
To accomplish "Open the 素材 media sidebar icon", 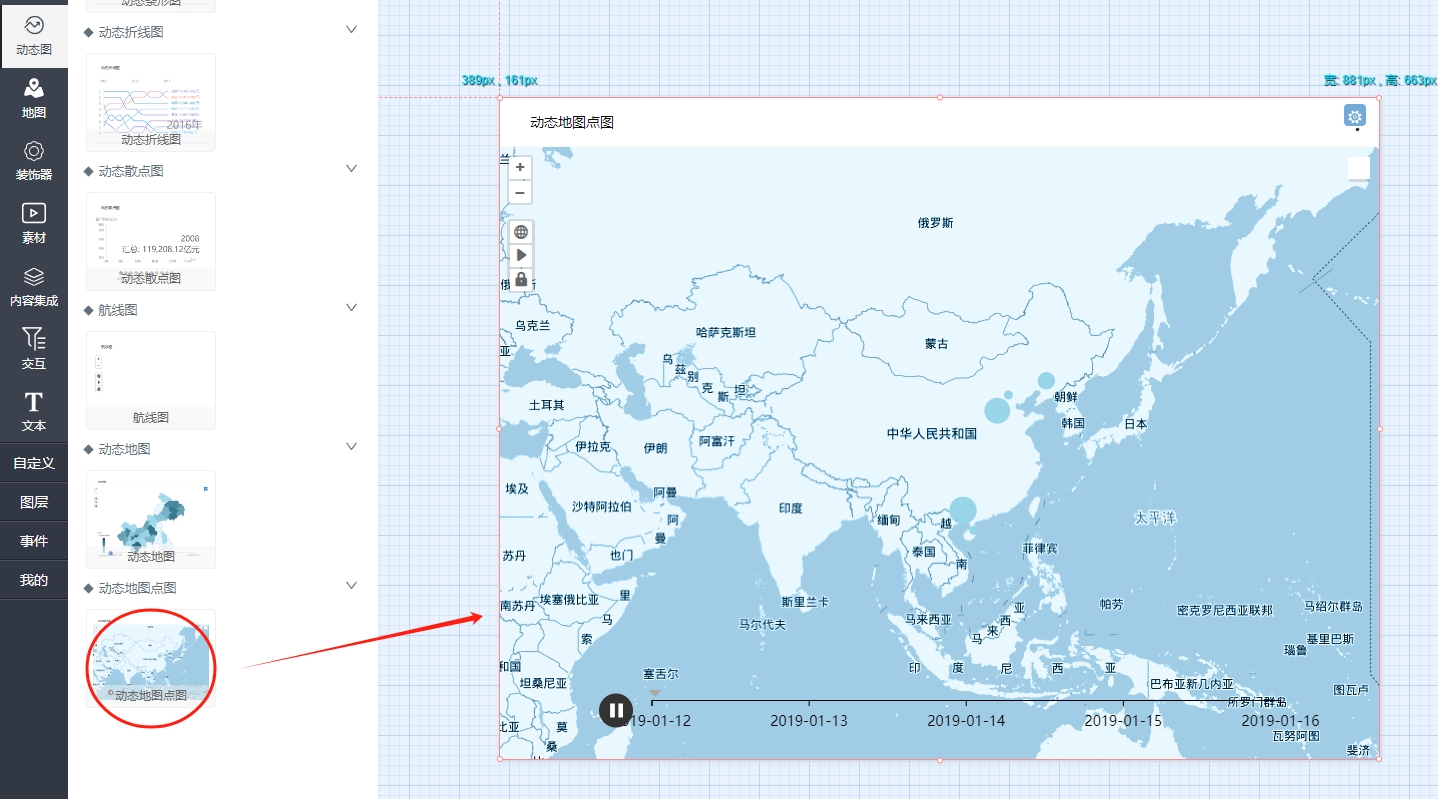I will tap(34, 223).
